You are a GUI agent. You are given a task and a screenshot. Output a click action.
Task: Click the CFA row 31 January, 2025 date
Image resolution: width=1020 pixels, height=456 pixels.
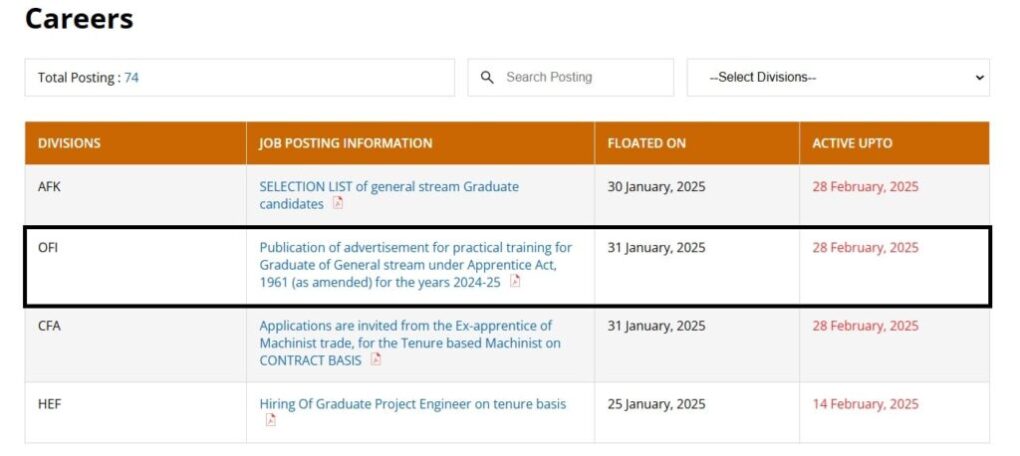(656, 326)
